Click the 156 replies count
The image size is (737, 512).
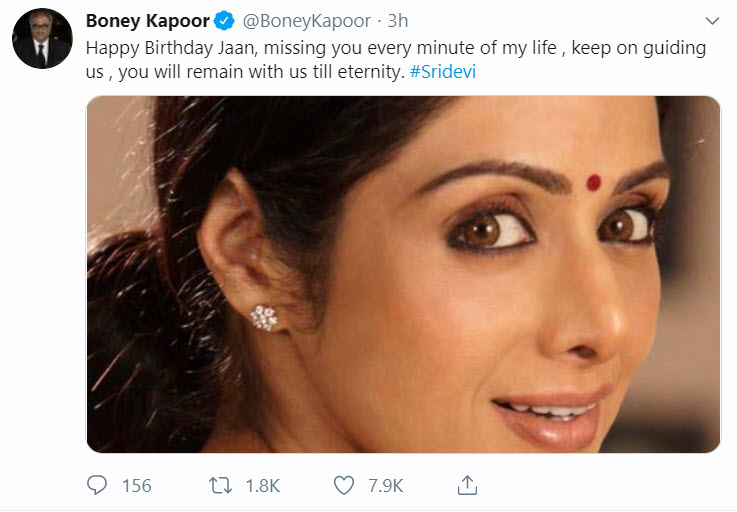[x=136, y=486]
